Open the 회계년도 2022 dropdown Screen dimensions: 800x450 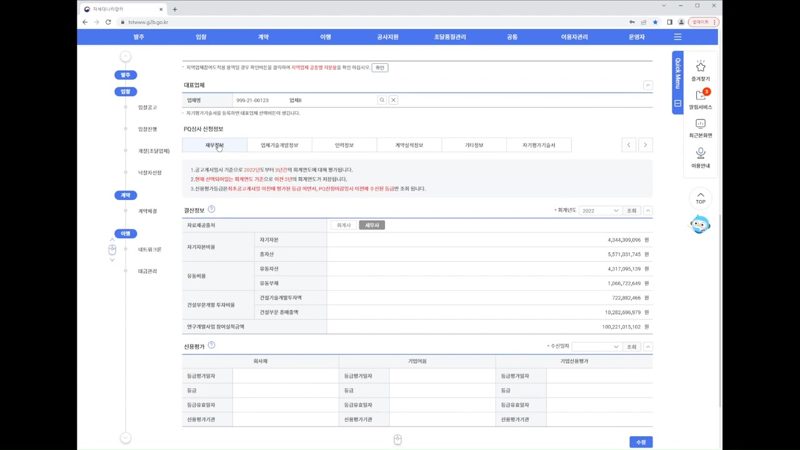pyautogui.click(x=599, y=211)
